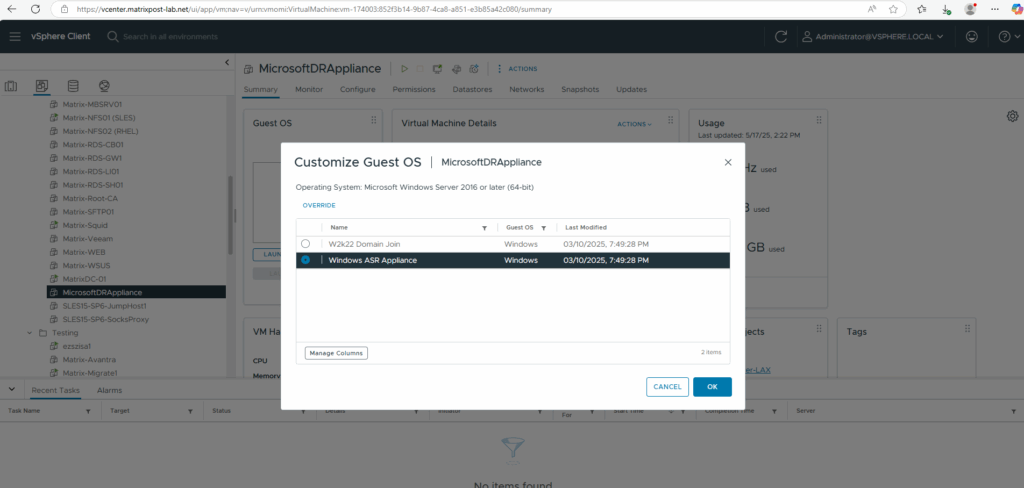Screen dimensions: 1024x488
Task: Select Matrix-Avantra in the tree
Action: coord(91,359)
